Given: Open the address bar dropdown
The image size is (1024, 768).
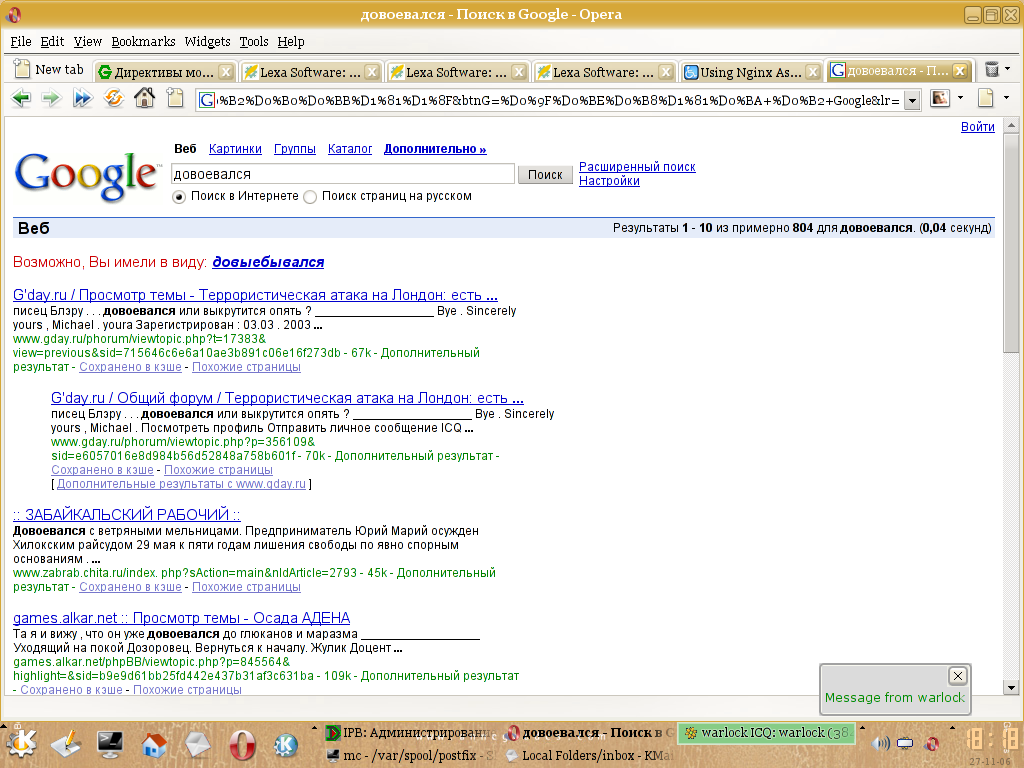Looking at the screenshot, I should point(913,101).
